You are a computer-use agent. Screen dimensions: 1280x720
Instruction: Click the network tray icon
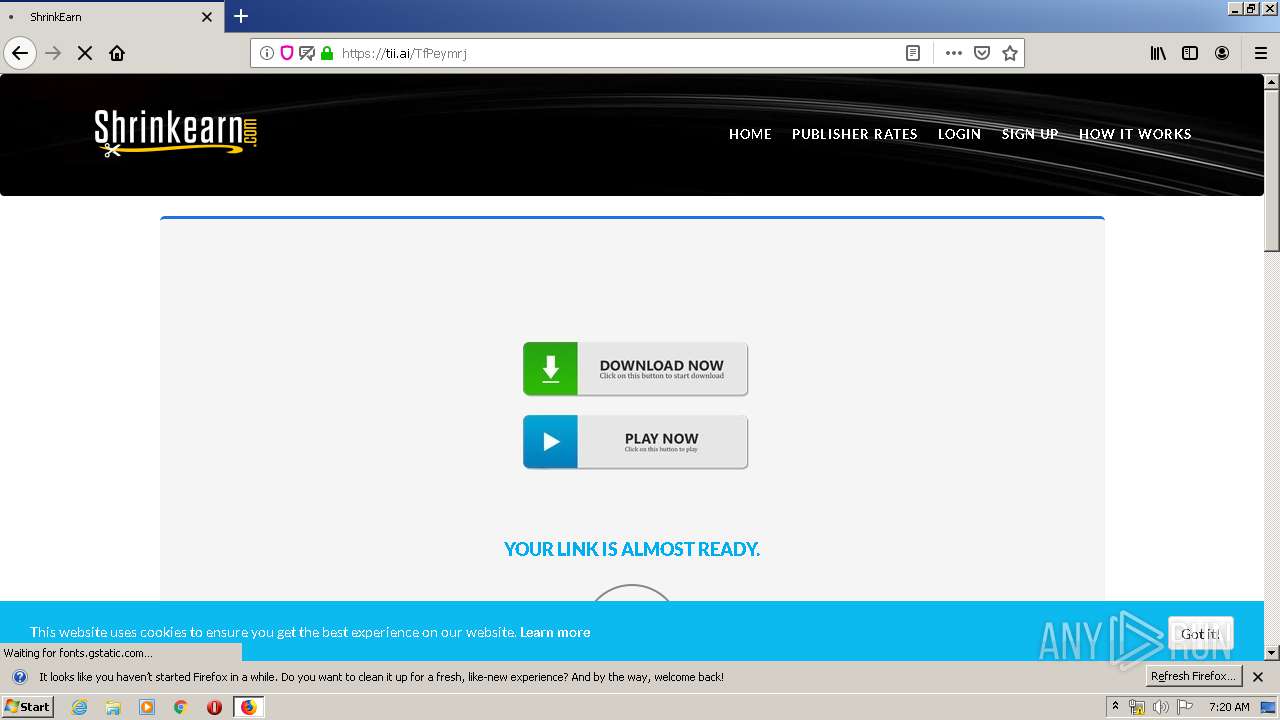[1136, 707]
